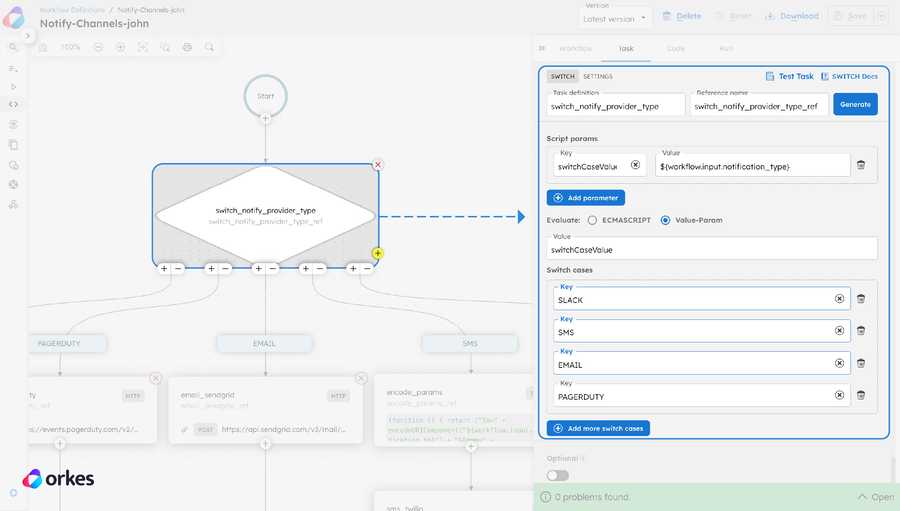Select the email_sendgrid task node
Image resolution: width=900 pixels, height=511 pixels.
click(265, 409)
